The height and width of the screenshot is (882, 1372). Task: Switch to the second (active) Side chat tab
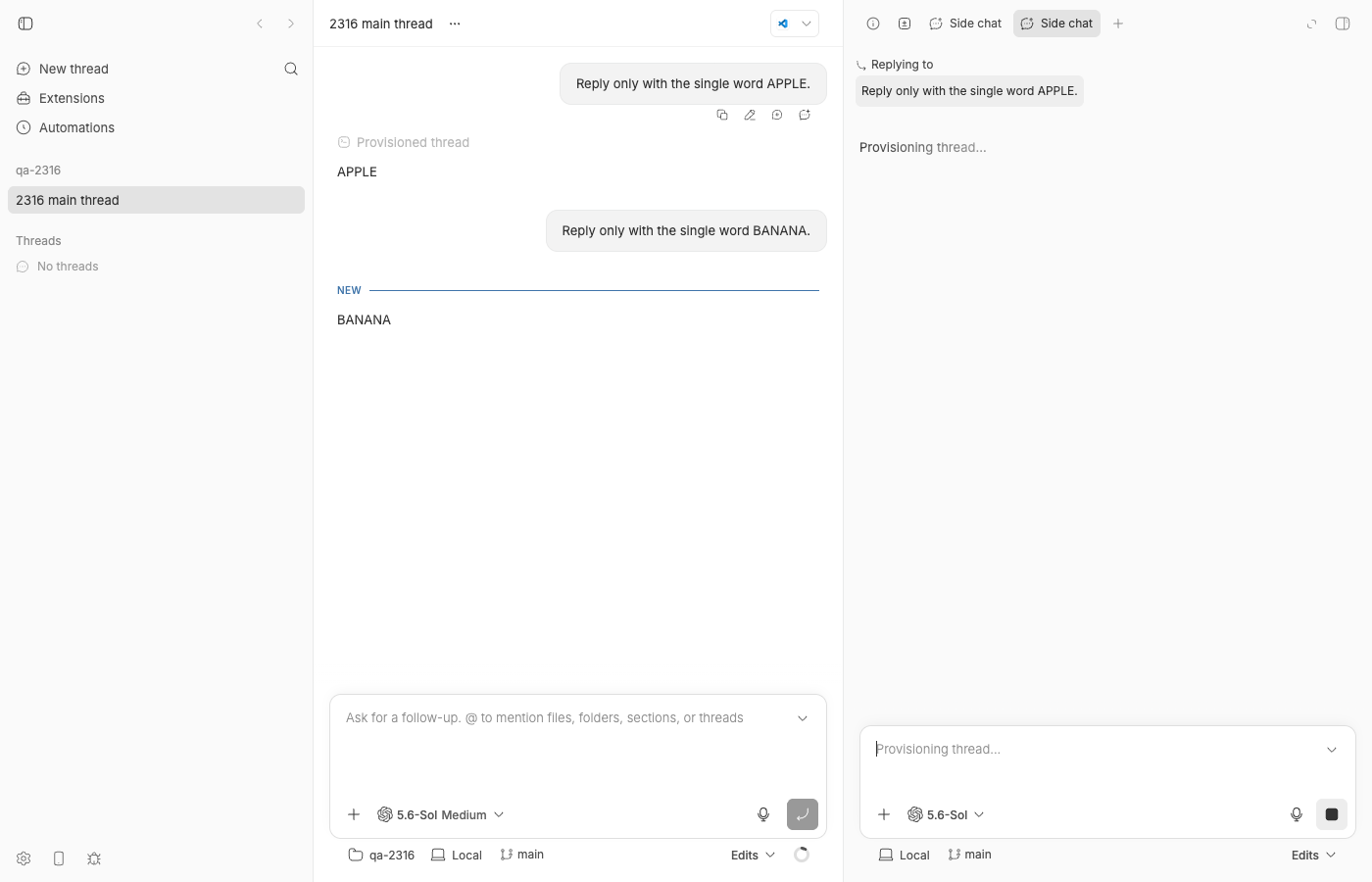[1056, 24]
